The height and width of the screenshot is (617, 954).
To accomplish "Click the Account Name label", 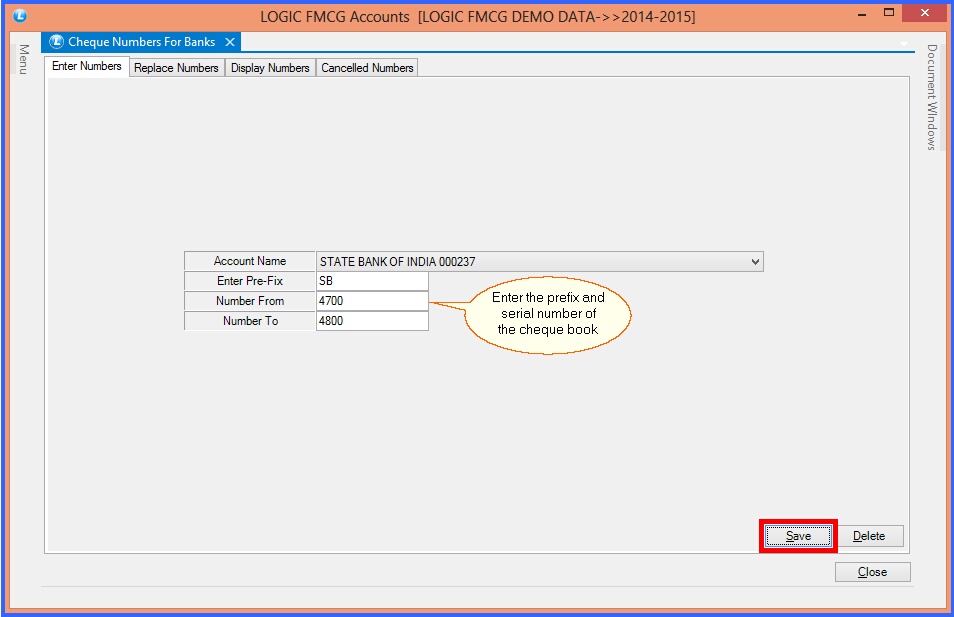I will 249,261.
